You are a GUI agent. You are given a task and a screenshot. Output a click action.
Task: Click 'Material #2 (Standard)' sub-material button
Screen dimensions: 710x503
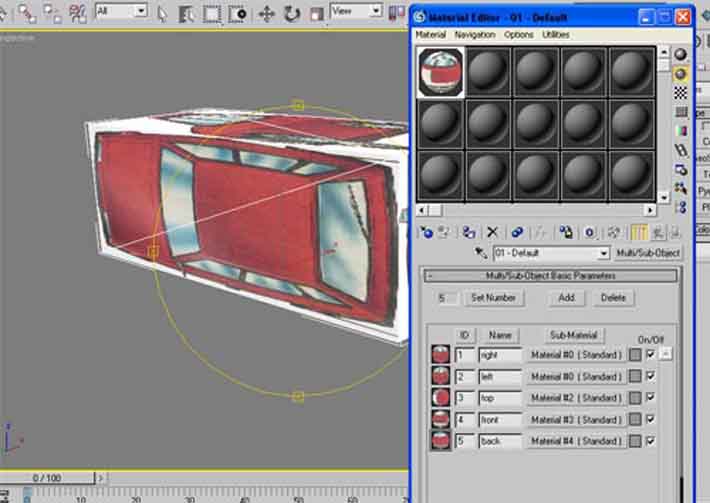point(576,398)
